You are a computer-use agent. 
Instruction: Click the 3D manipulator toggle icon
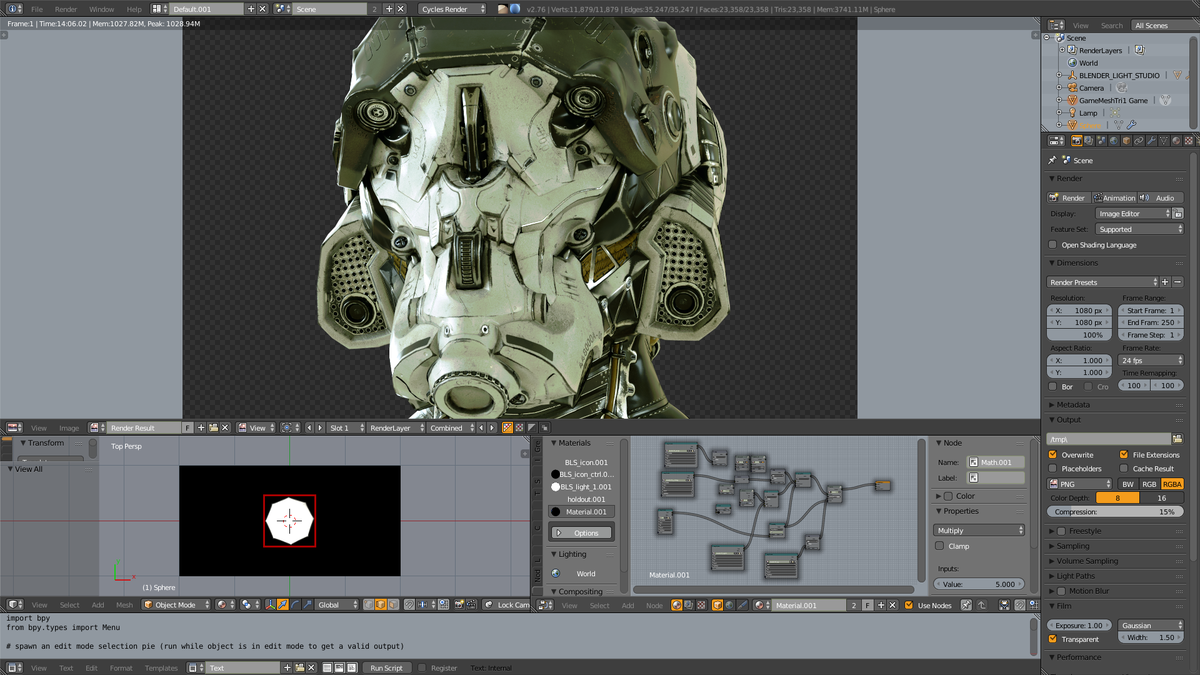point(270,605)
